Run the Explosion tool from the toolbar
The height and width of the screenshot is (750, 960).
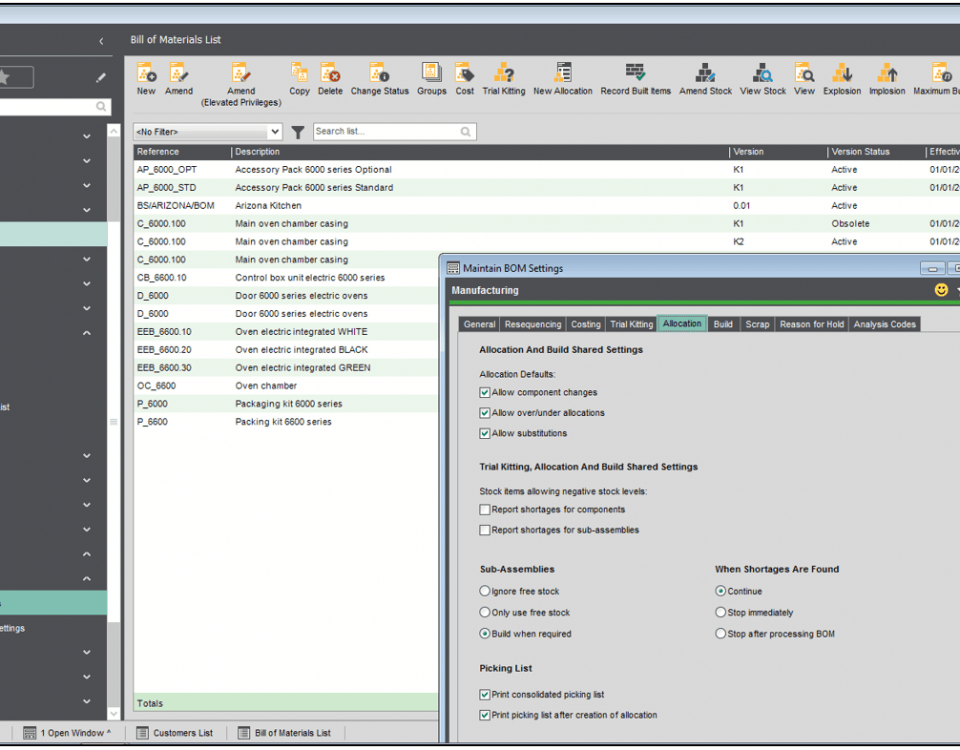(x=842, y=79)
